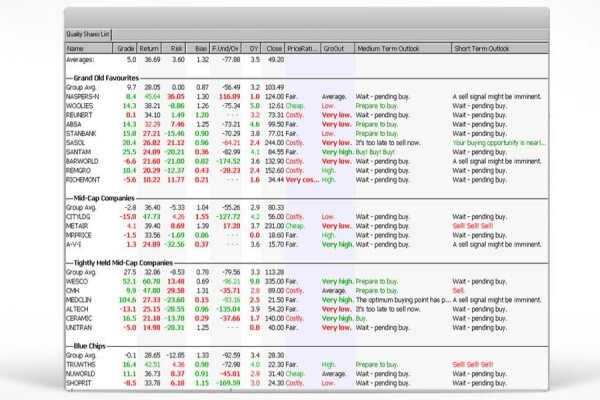This screenshot has height=400, width=600.
Task: Click WOOLIES's 5.0 DY value
Action: point(255,106)
